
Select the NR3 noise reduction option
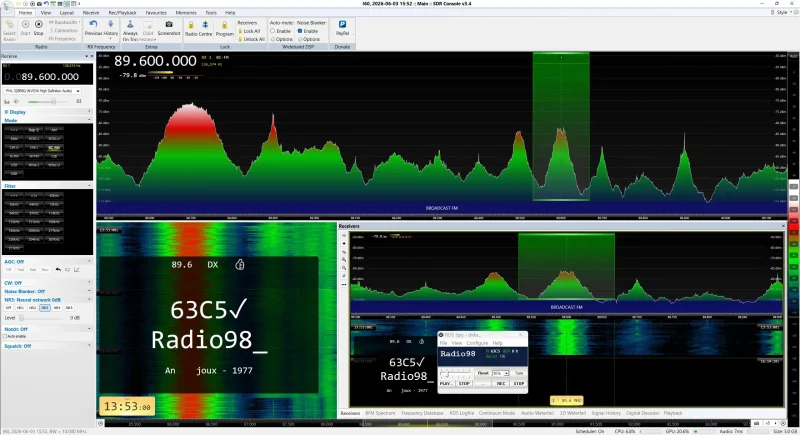45,308
